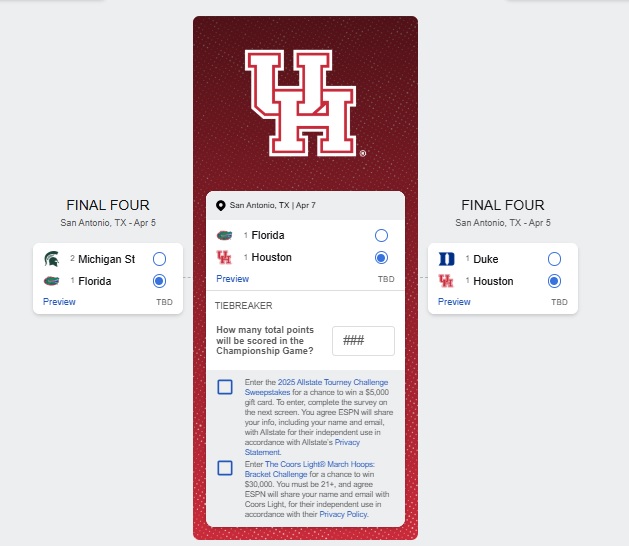Screen dimensions: 629x546
Task: Open Coors Light Privacy Policy link
Action: coord(343,514)
